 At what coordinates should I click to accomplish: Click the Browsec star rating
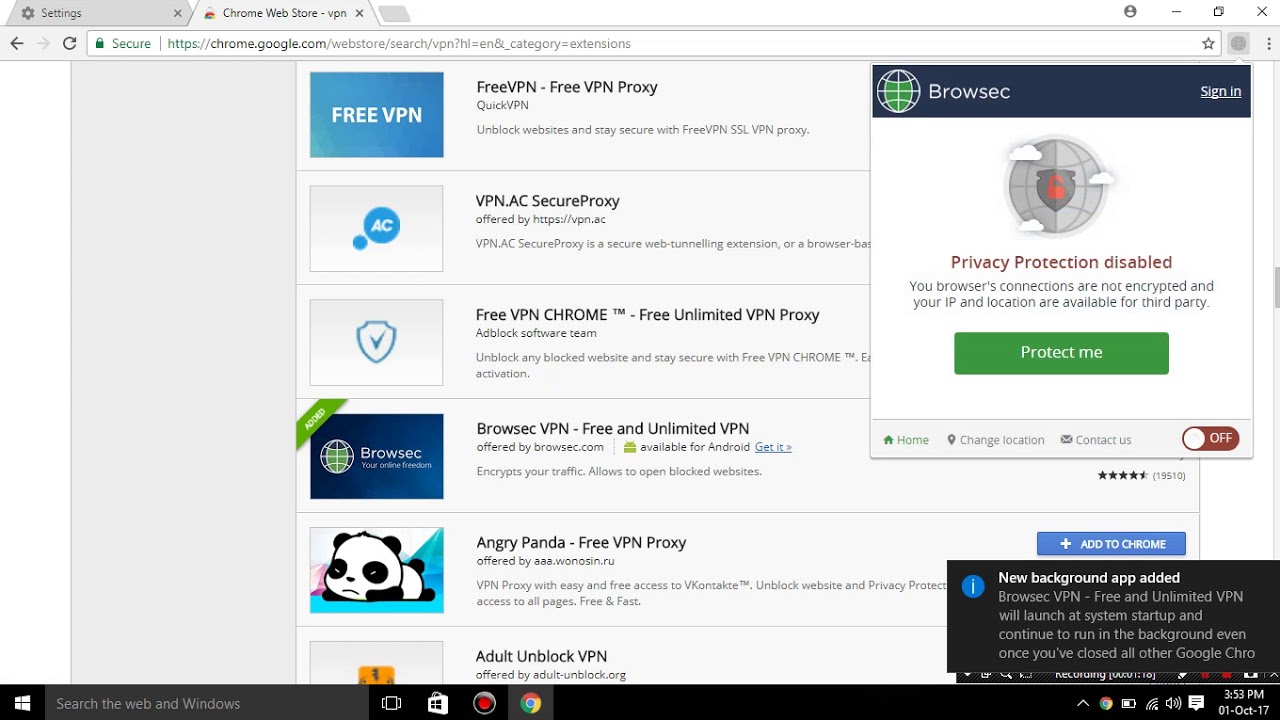coord(1123,476)
